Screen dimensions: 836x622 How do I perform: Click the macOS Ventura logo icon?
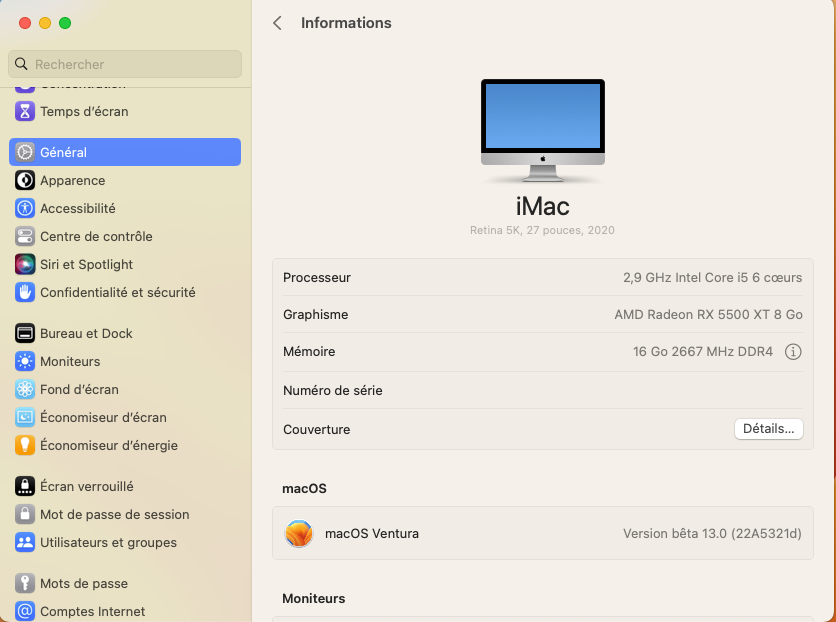click(299, 533)
